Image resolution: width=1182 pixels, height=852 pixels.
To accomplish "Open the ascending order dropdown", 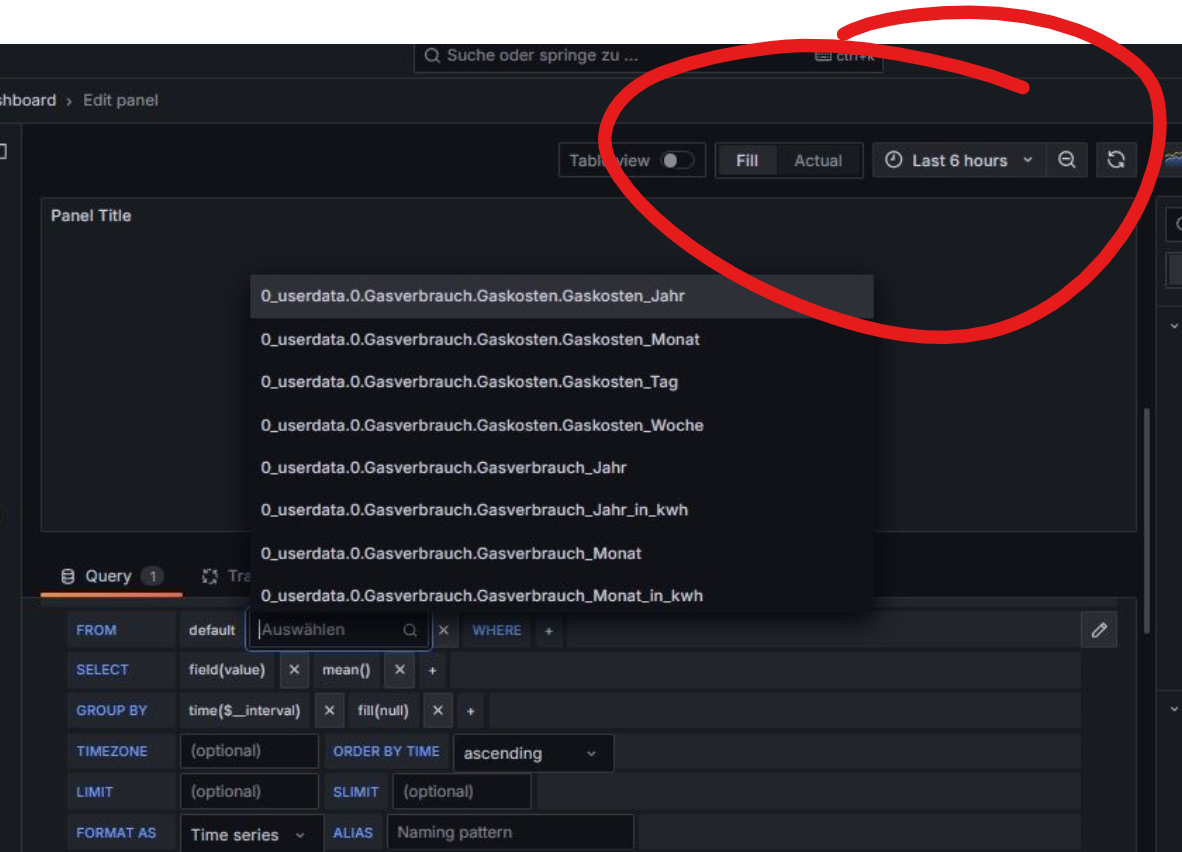I will point(533,753).
